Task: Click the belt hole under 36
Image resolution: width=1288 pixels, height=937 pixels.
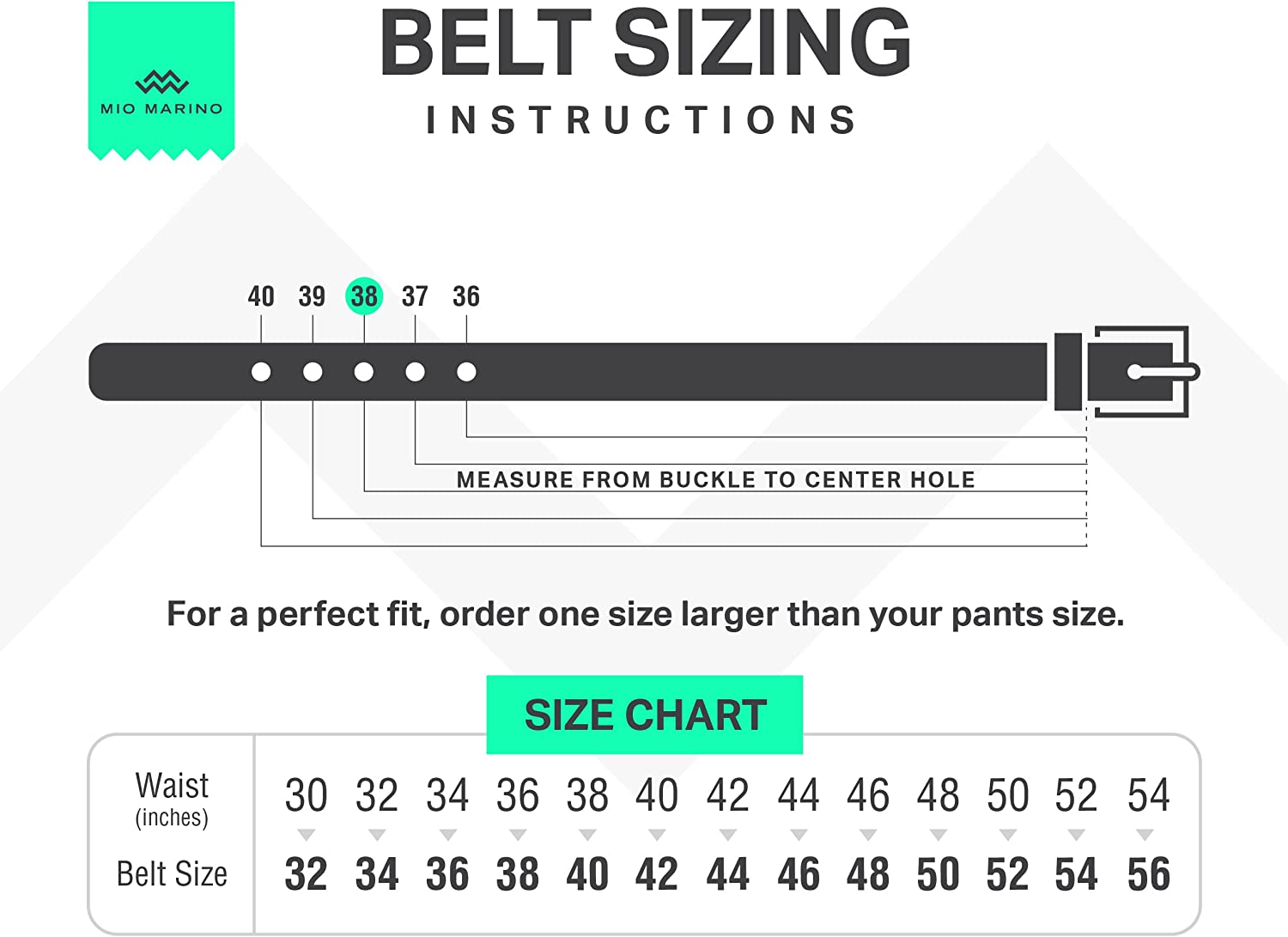Action: click(x=466, y=372)
